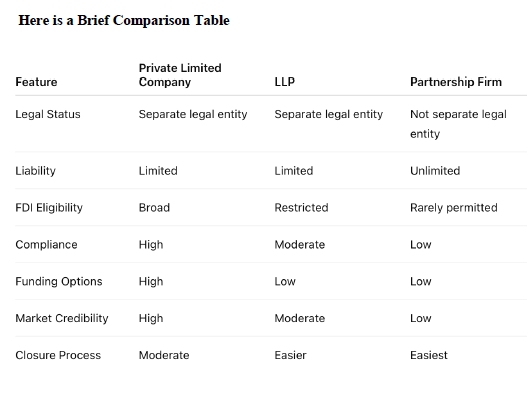
Task: Click the Legal Status row label
Action: tap(48, 114)
